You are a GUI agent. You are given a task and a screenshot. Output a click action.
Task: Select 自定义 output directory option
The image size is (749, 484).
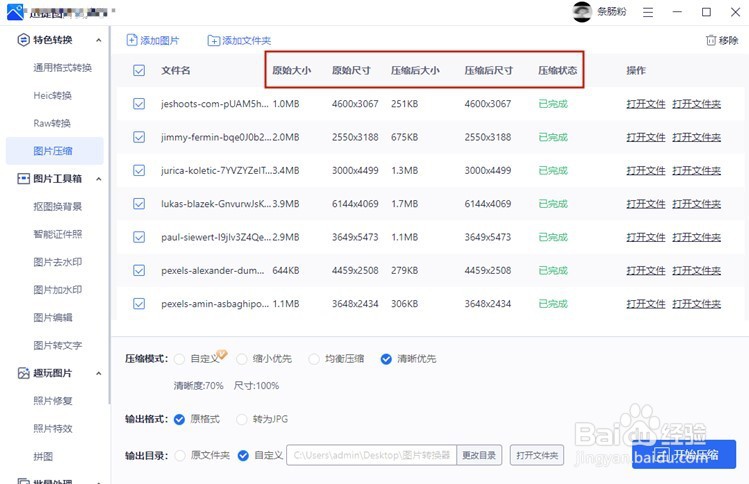243,456
